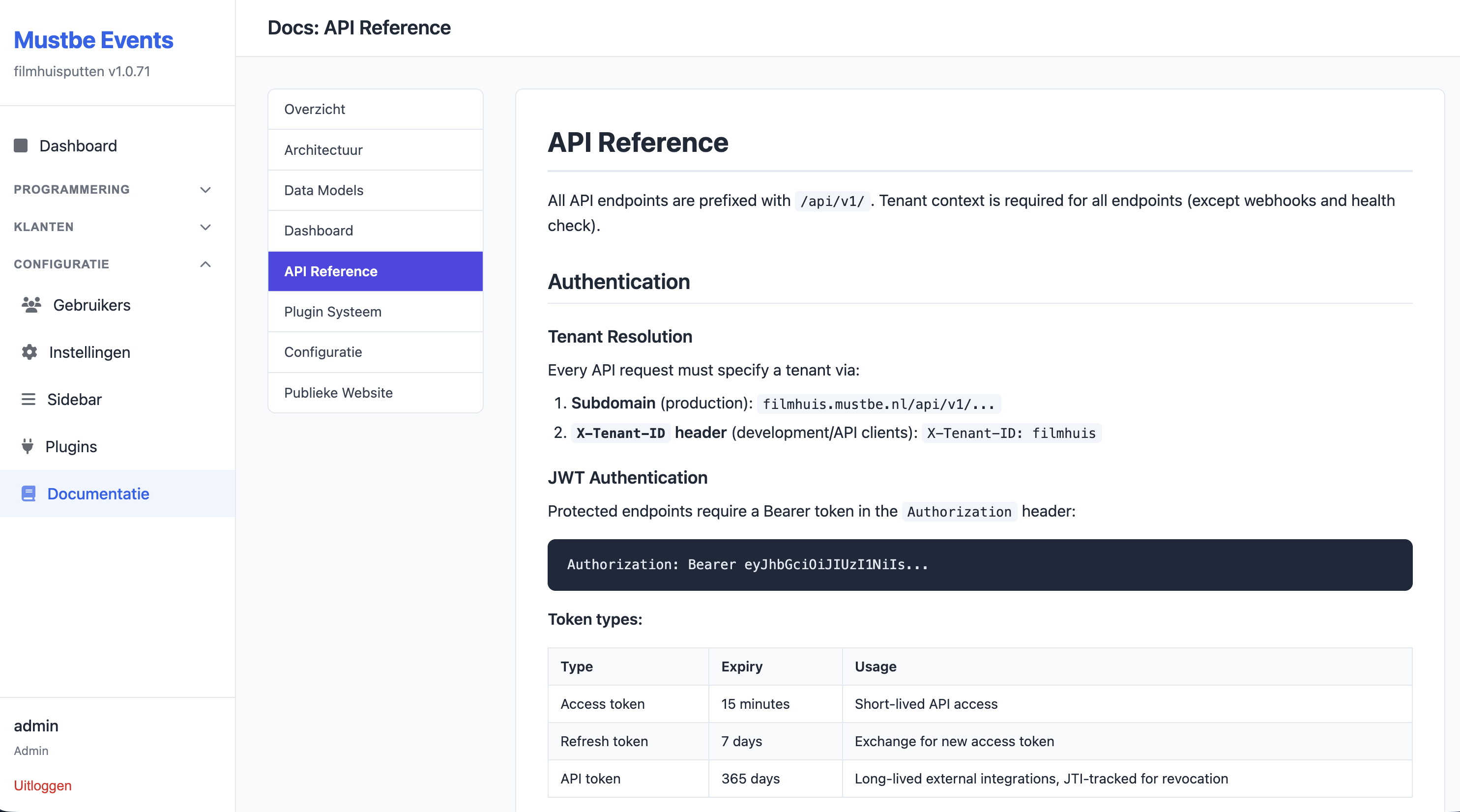Click the Plugins plug icon

tap(27, 446)
